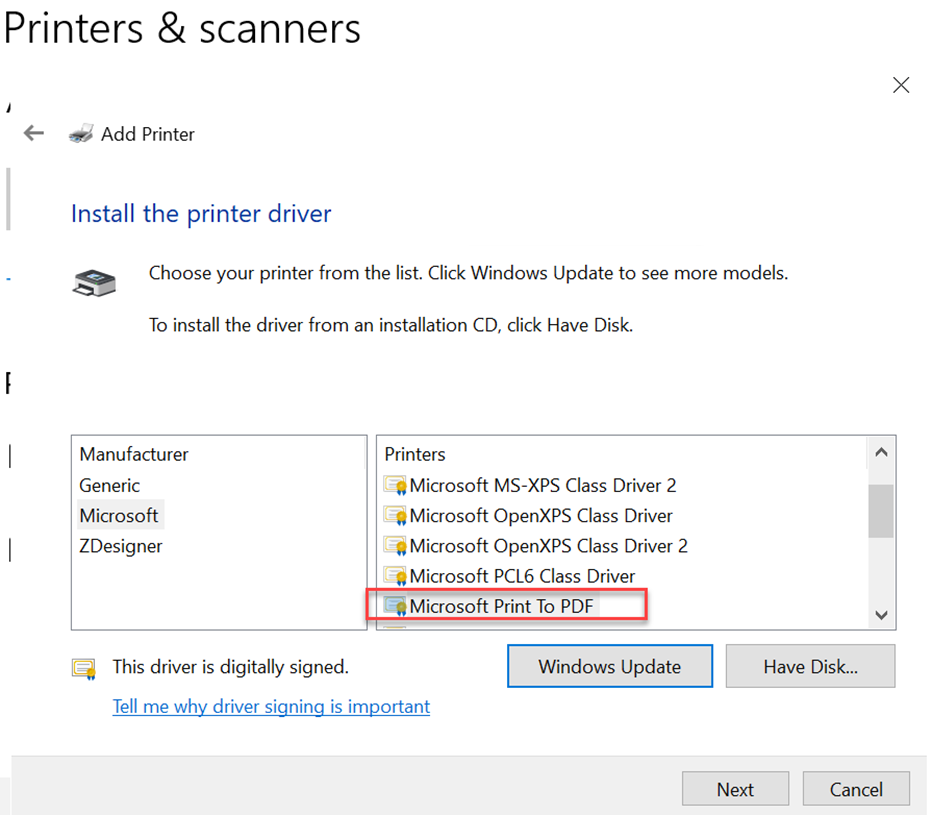
Task: Select Microsoft Print To PDF printer
Action: point(501,606)
